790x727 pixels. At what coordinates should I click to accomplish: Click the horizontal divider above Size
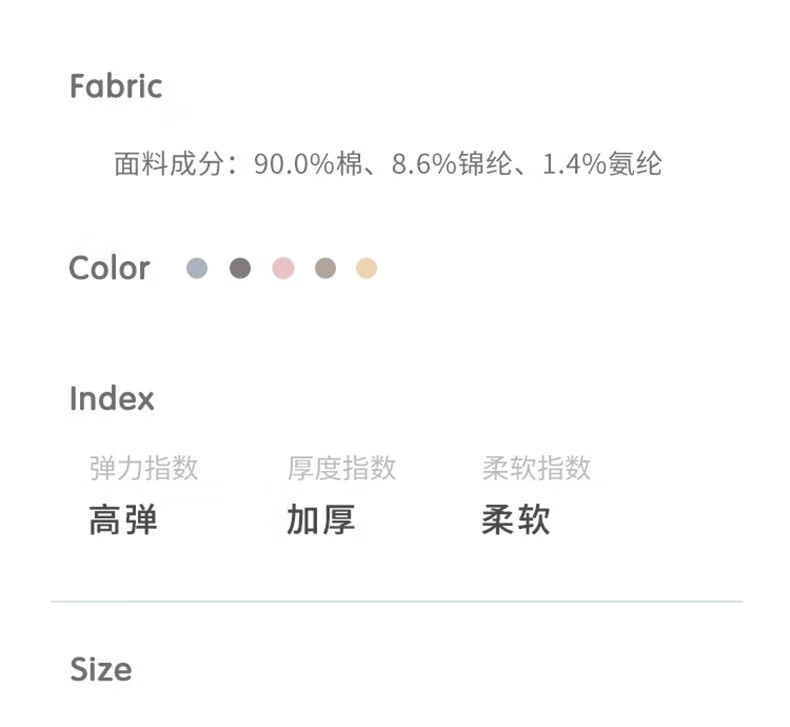(397, 602)
